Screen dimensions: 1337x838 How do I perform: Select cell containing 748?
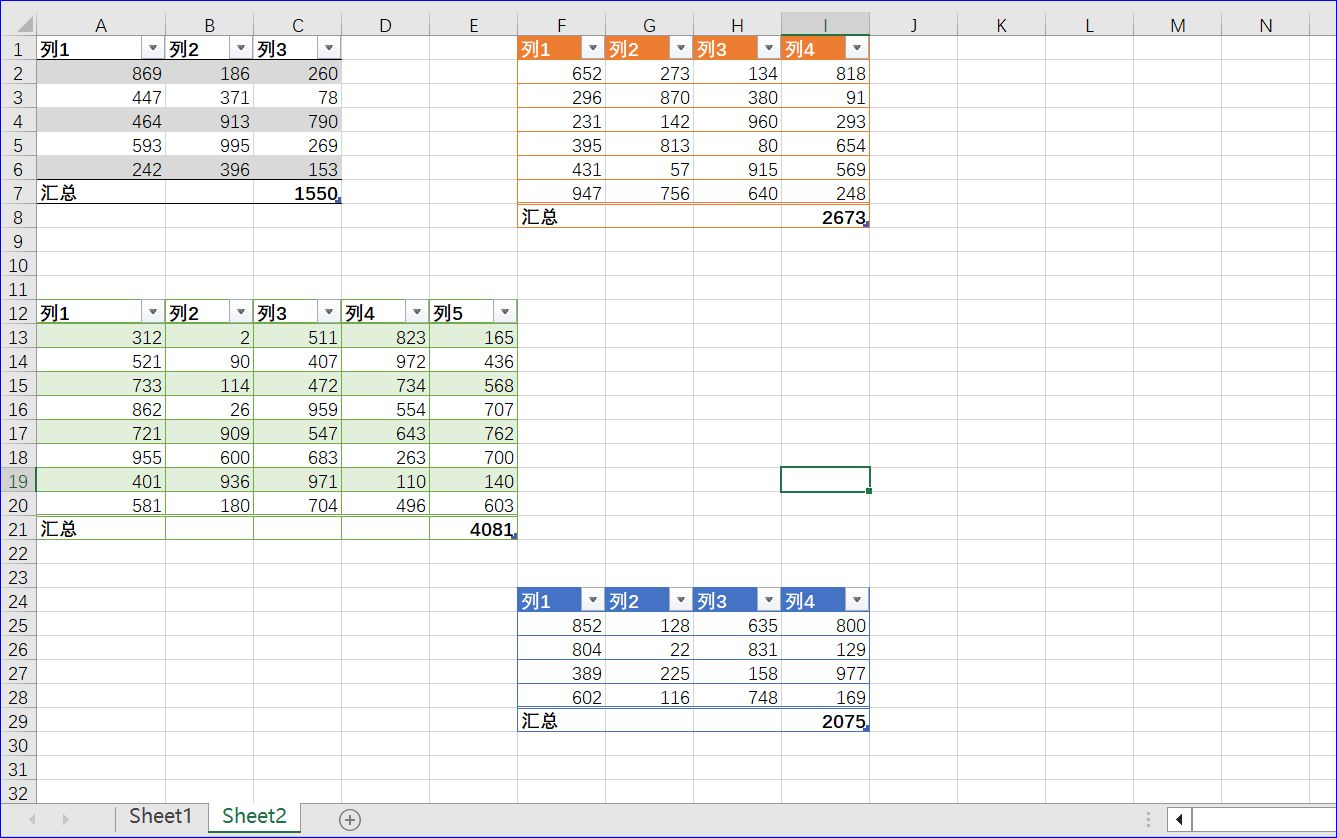pyautogui.click(x=737, y=697)
